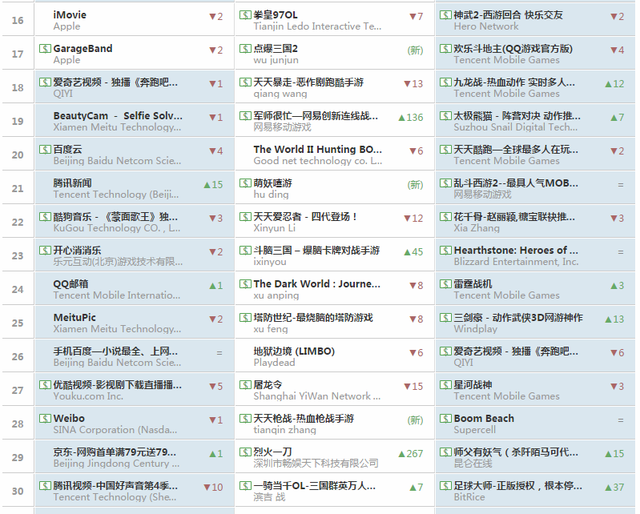The image size is (640, 514).
Task: View publisher Shanghai YiWan Network
Action: pos(317,396)
